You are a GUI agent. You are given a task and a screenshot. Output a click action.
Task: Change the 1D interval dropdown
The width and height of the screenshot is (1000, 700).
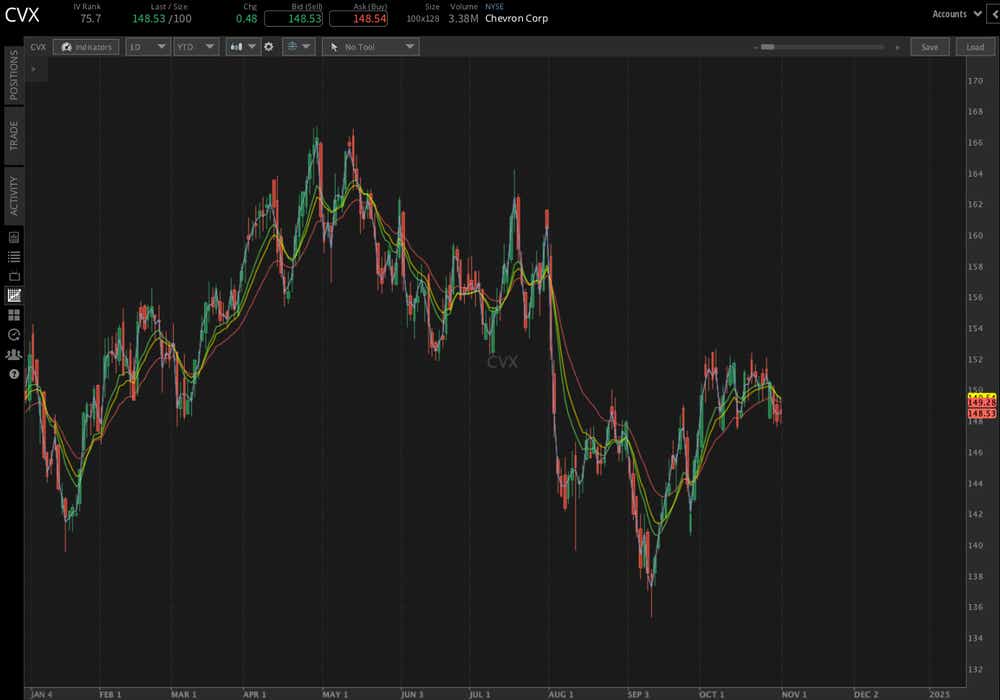147,47
